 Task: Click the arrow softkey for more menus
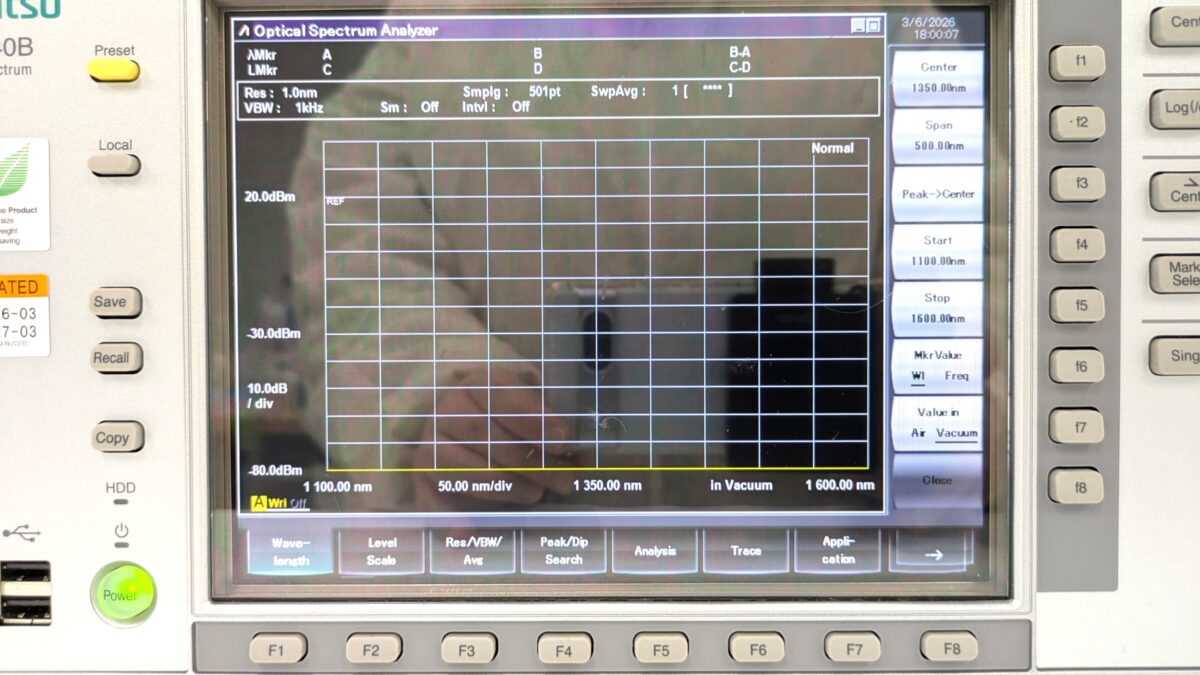pyautogui.click(x=932, y=553)
